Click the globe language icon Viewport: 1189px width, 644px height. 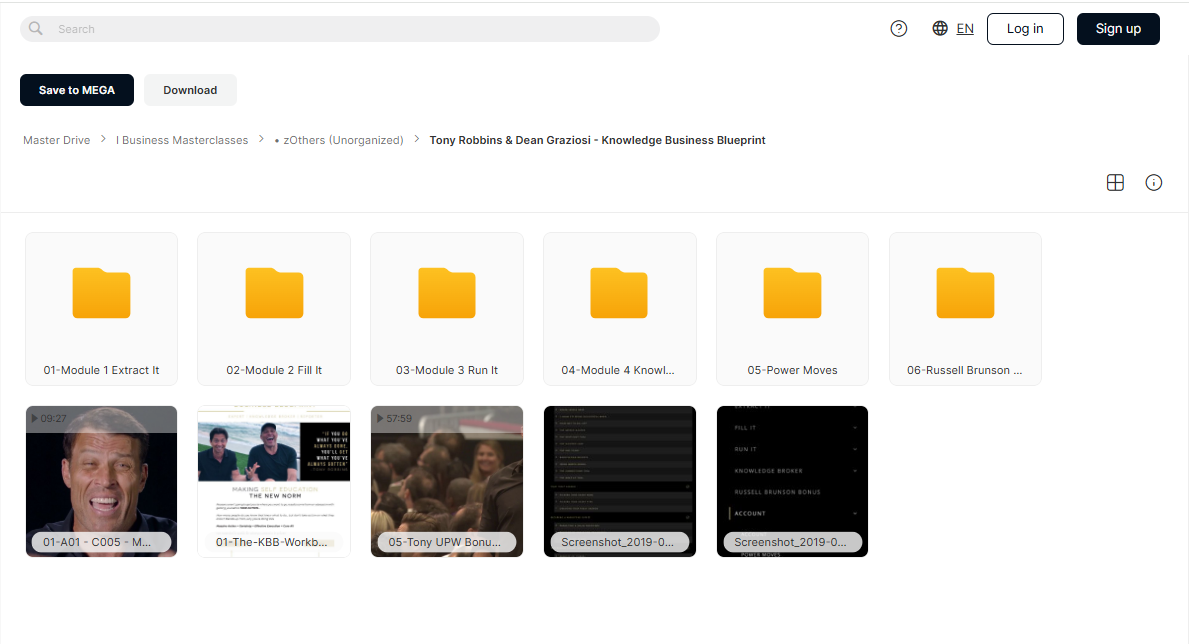coord(940,28)
